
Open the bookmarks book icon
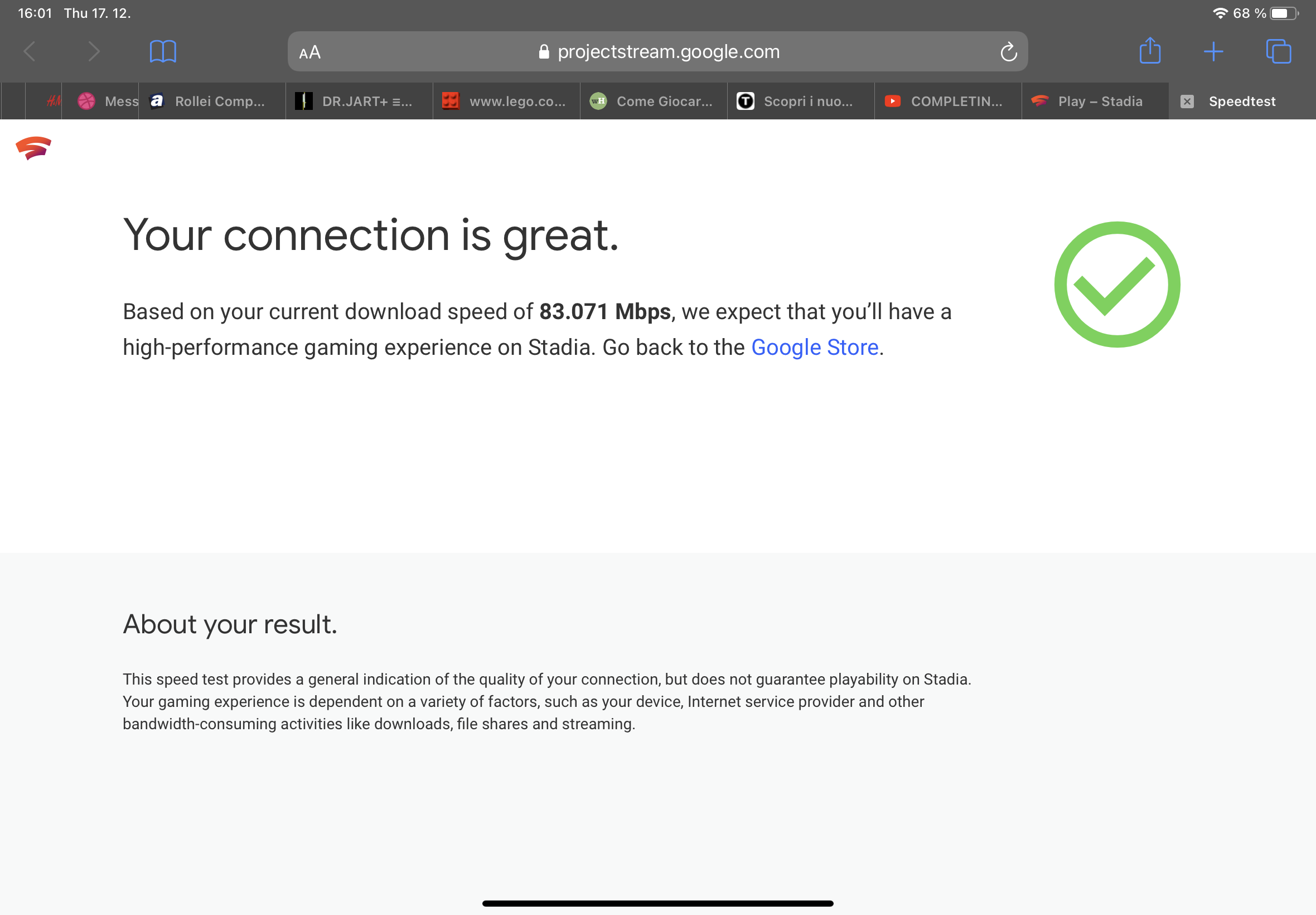pos(163,51)
